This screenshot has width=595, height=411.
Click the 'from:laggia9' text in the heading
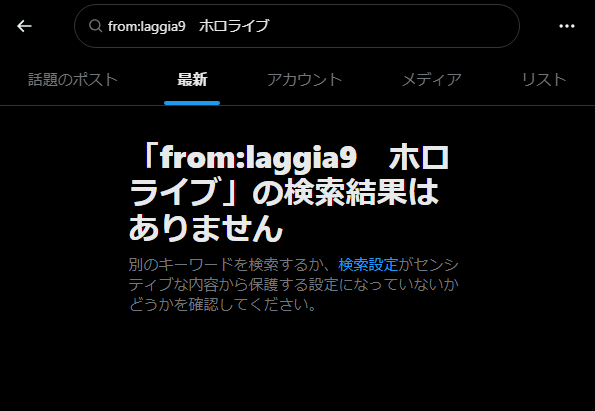pos(258,157)
